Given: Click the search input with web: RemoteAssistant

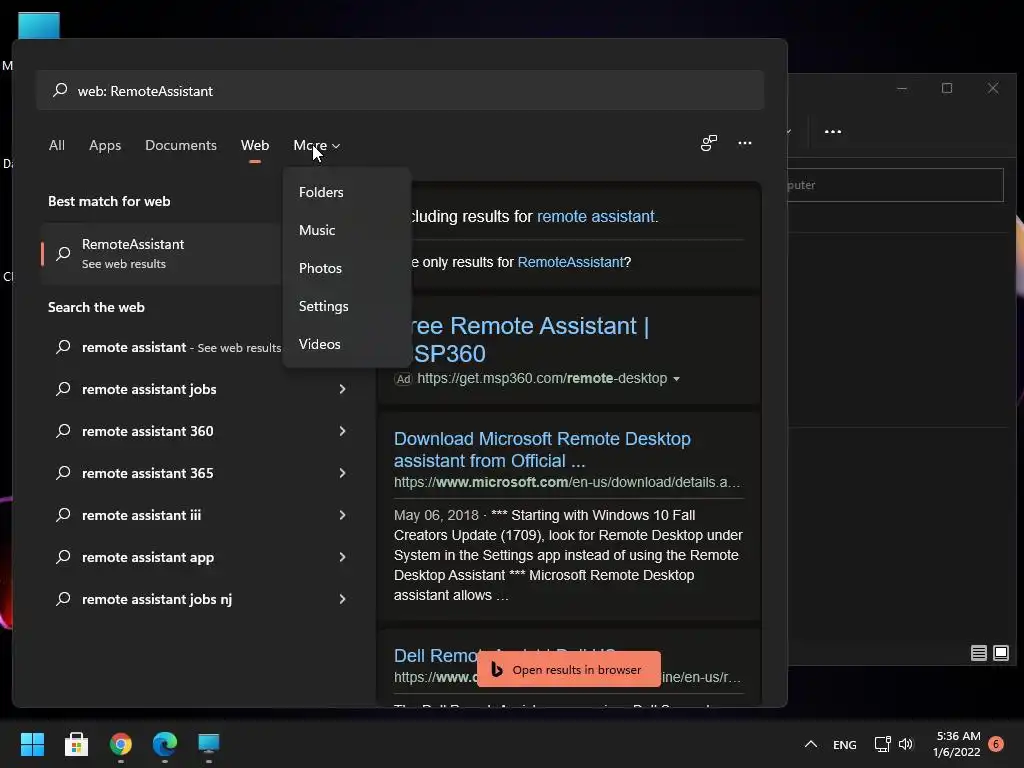Looking at the screenshot, I should tap(400, 90).
